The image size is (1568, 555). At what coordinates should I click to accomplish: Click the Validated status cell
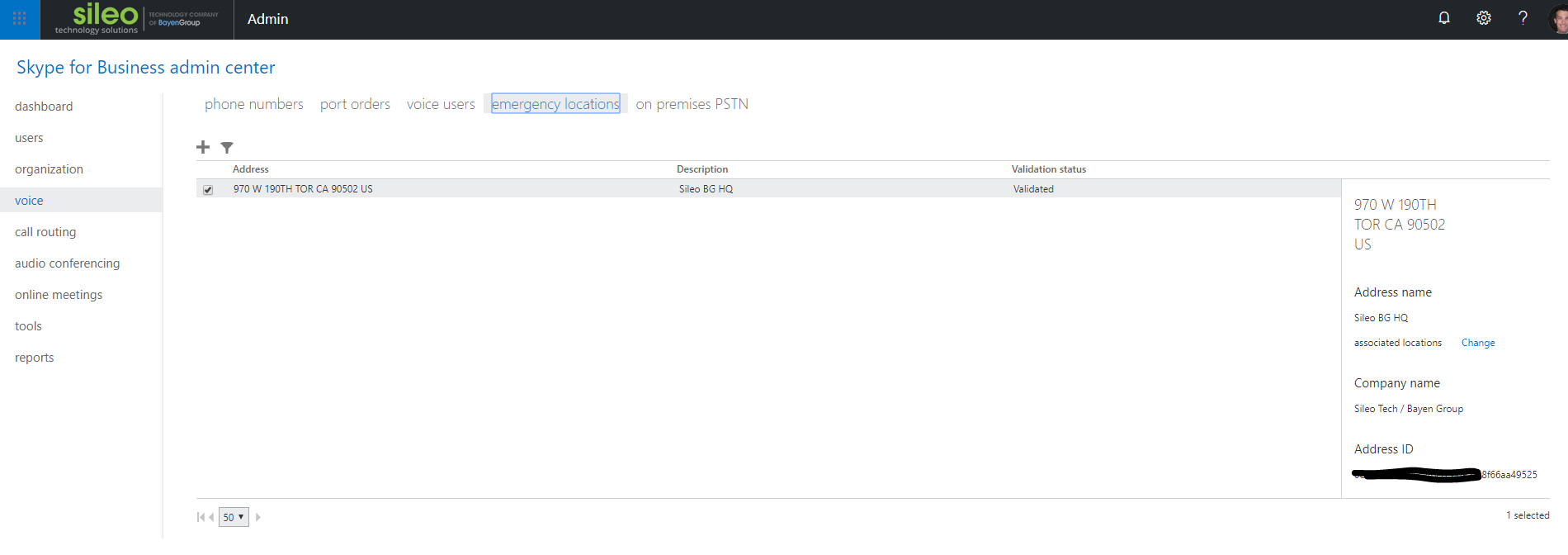[1033, 189]
